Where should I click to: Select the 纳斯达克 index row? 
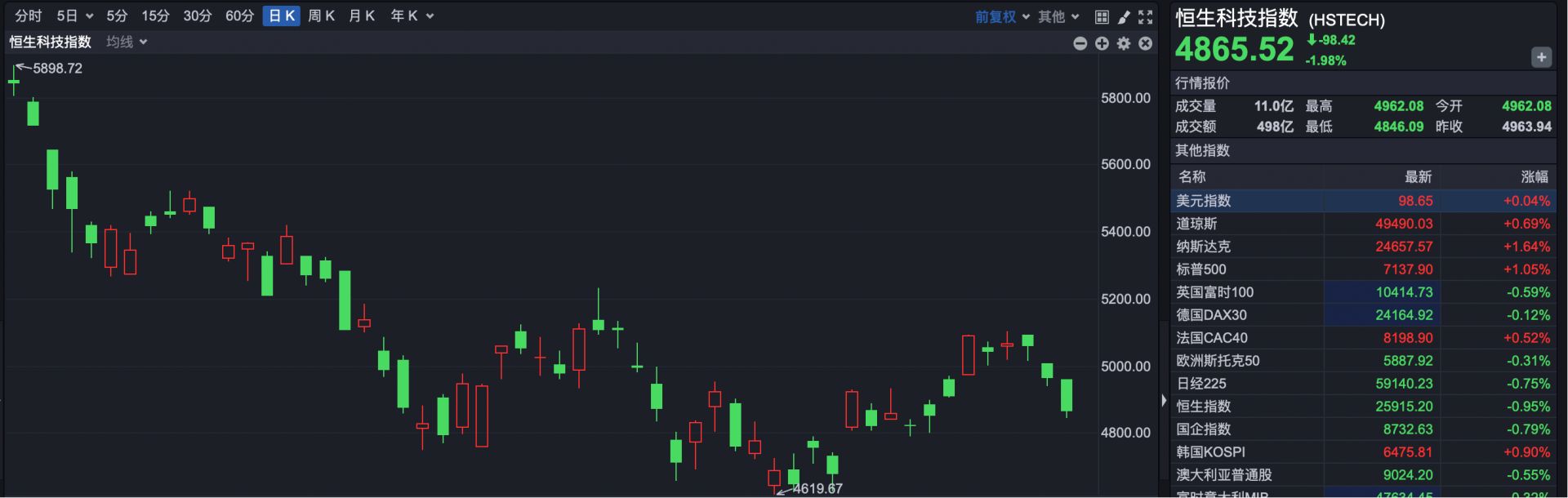1363,247
